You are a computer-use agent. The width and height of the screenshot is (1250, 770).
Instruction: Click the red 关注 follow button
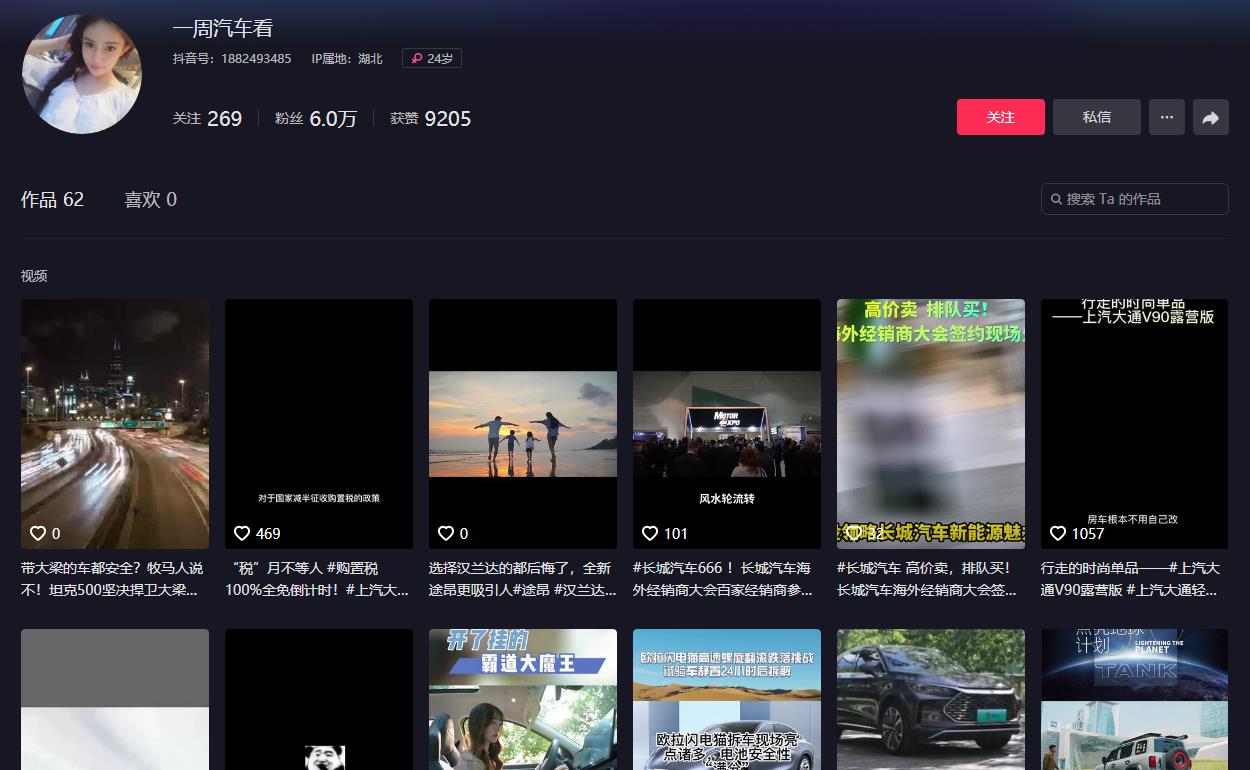pos(1001,117)
